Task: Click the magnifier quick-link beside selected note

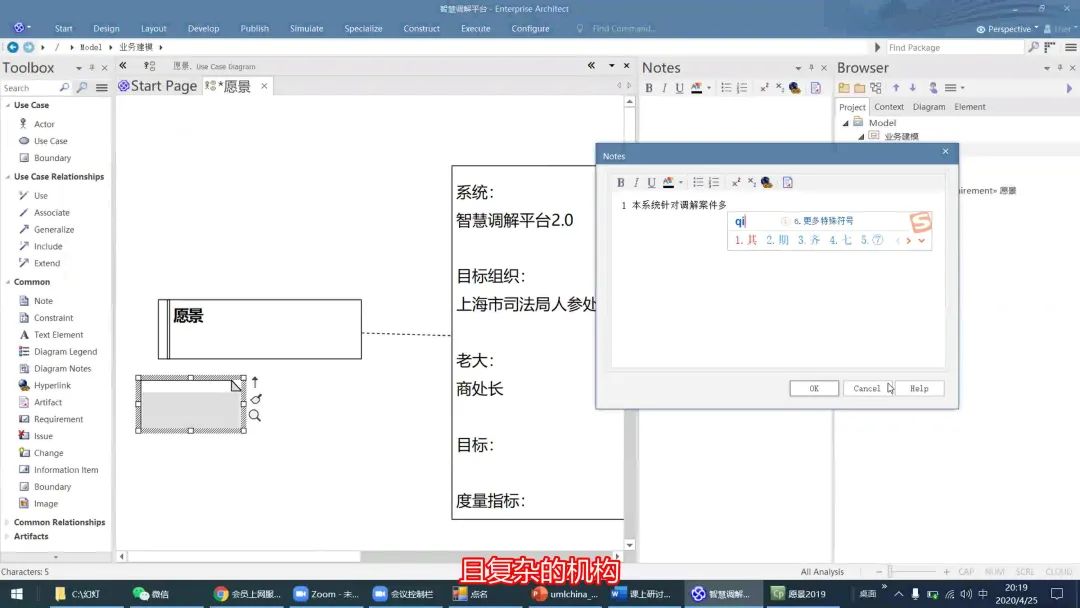Action: pos(255,415)
